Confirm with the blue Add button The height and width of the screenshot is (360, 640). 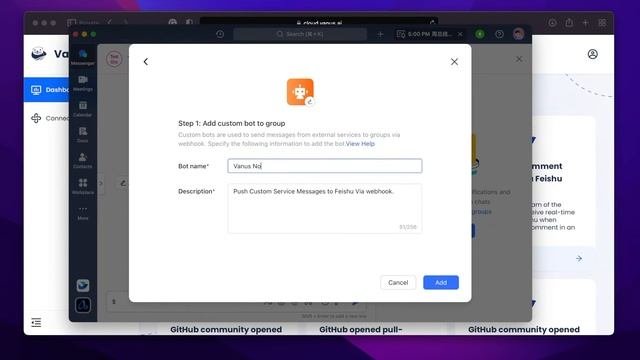(441, 282)
